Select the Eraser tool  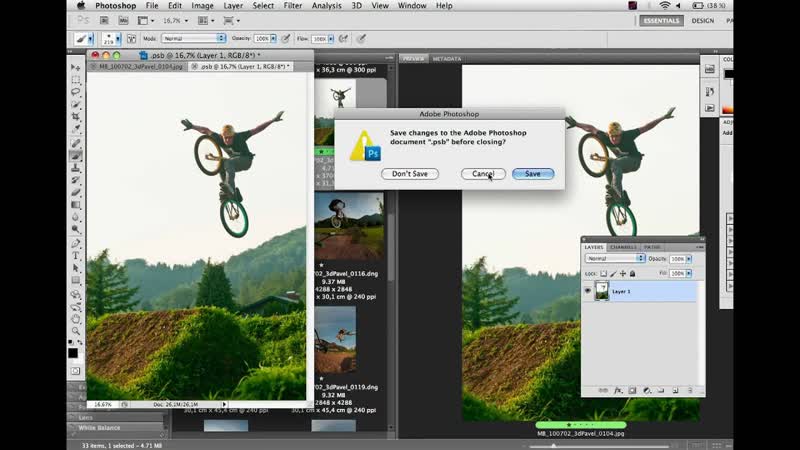point(76,193)
